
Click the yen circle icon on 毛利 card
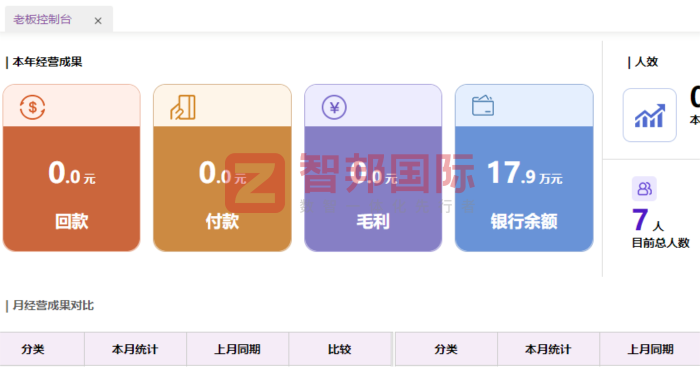click(x=334, y=107)
